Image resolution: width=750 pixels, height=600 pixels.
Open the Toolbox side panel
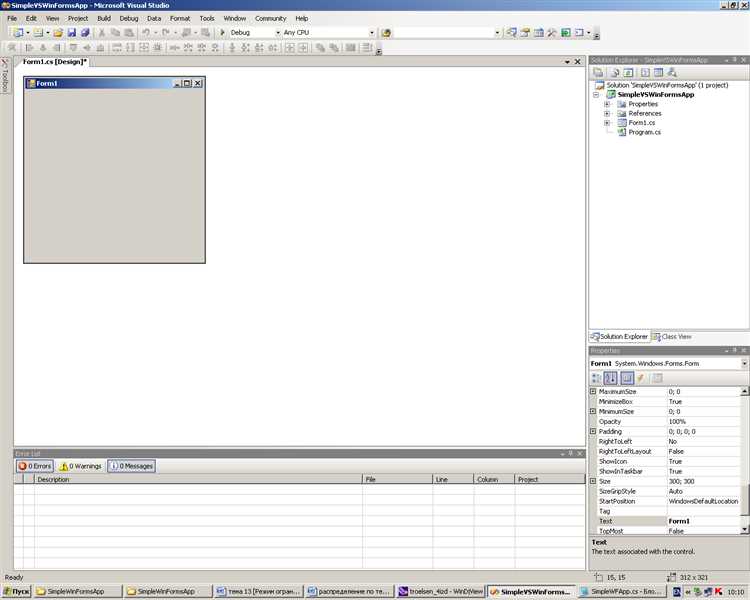pyautogui.click(x=5, y=76)
